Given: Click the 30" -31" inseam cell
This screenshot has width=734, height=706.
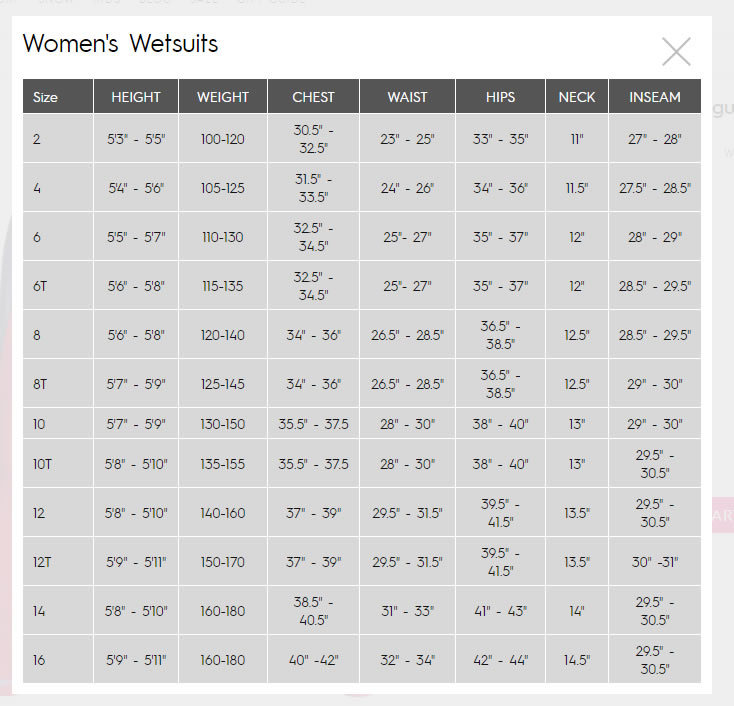Looking at the screenshot, I should pos(655,562).
